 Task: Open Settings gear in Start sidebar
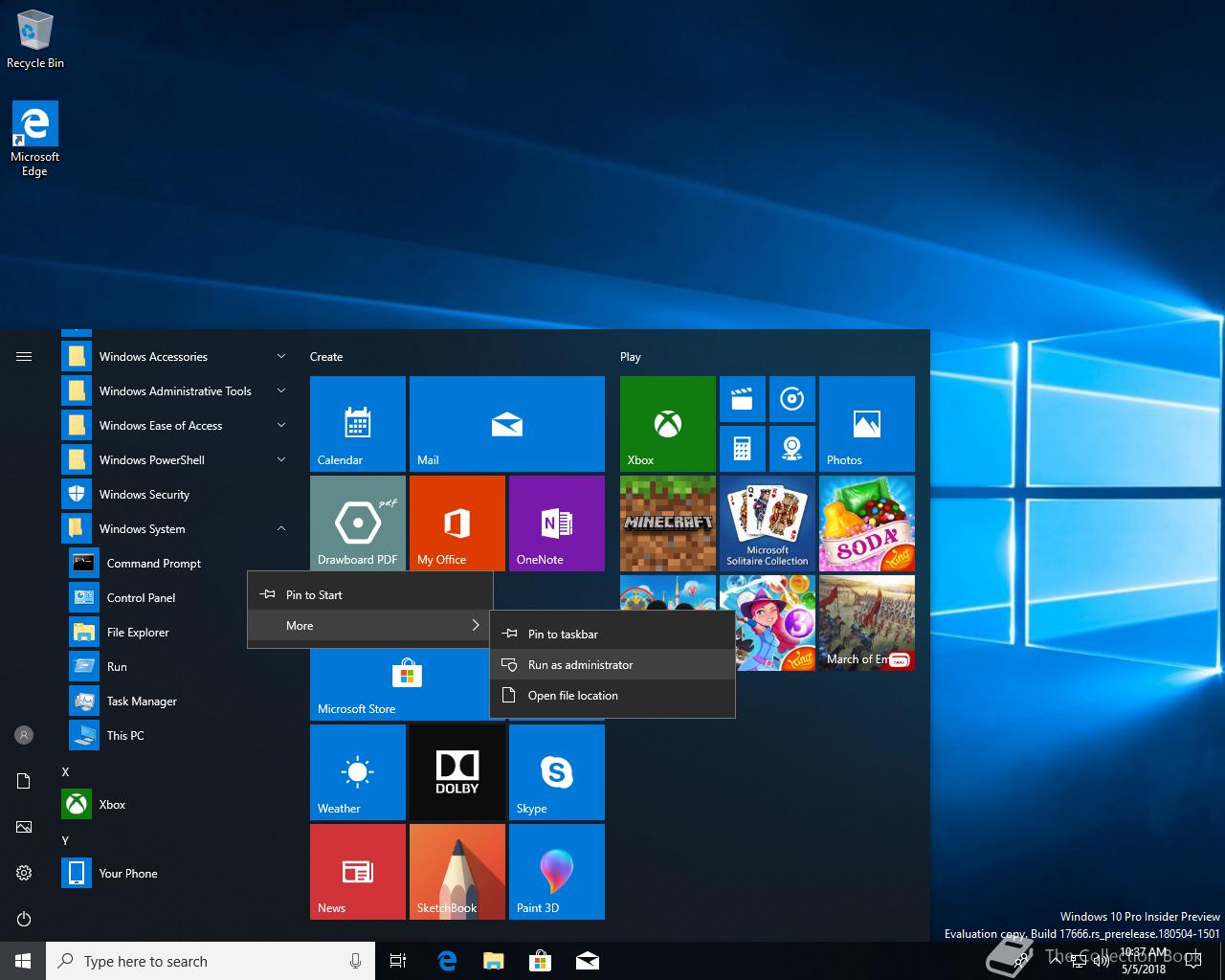point(24,873)
